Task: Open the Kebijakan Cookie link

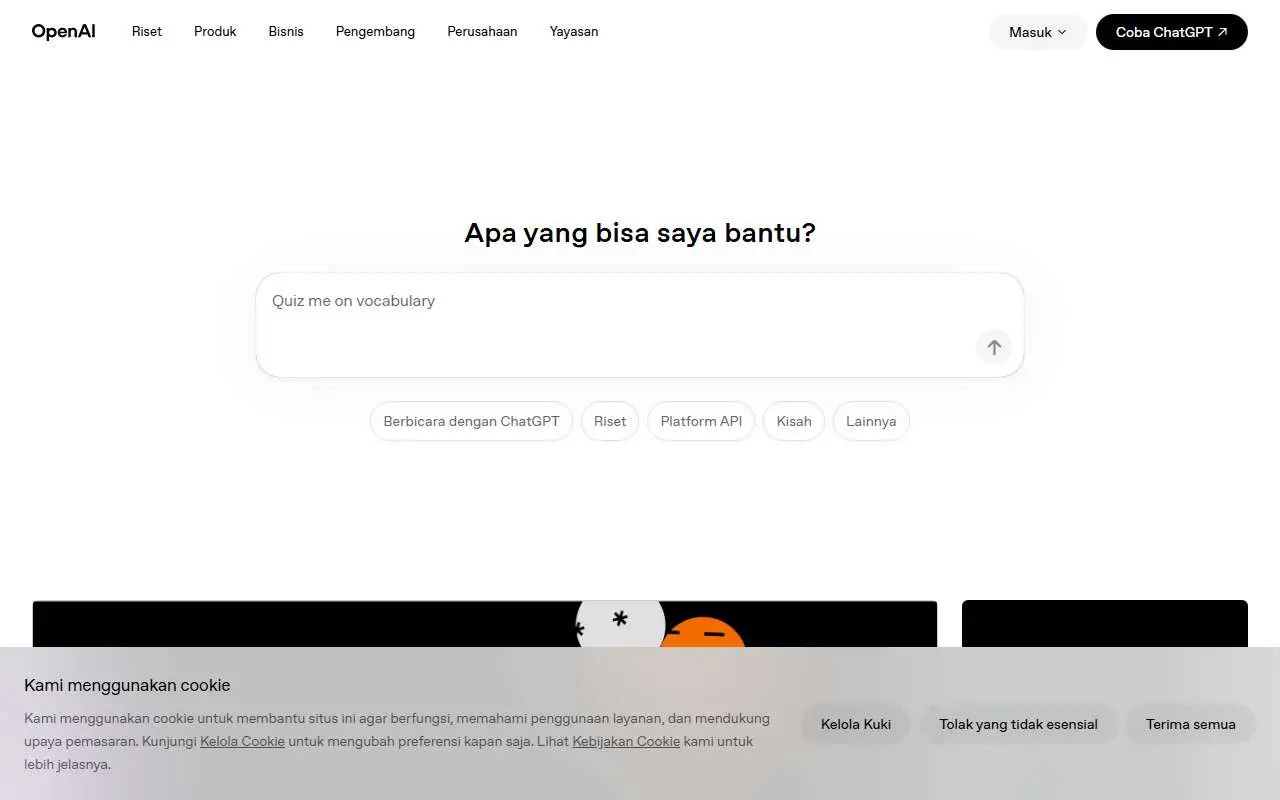Action: pos(626,741)
